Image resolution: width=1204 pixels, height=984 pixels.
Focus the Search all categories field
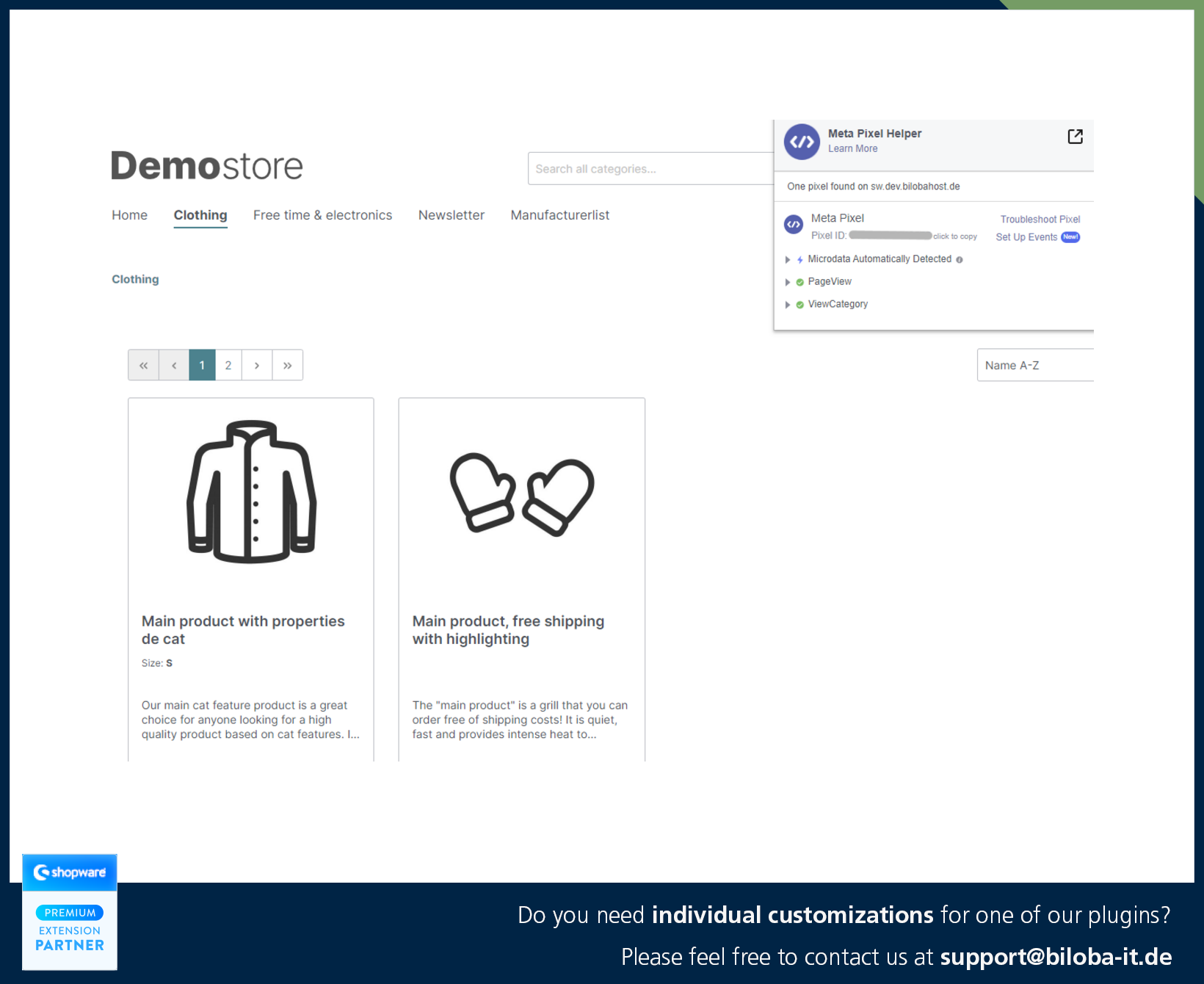pyautogui.click(x=650, y=169)
